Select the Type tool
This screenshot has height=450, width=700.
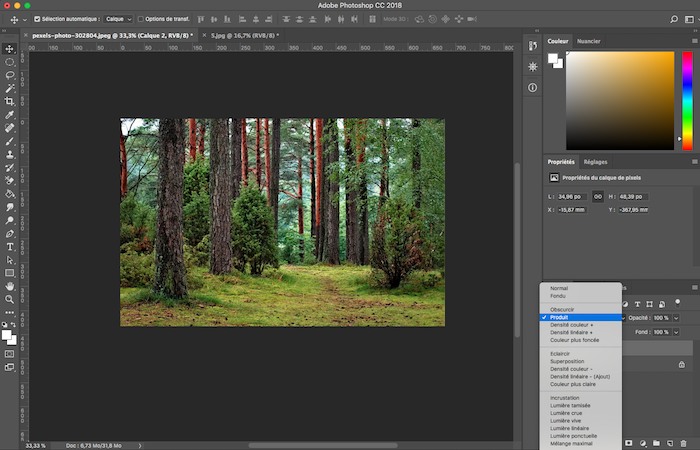pyautogui.click(x=9, y=247)
